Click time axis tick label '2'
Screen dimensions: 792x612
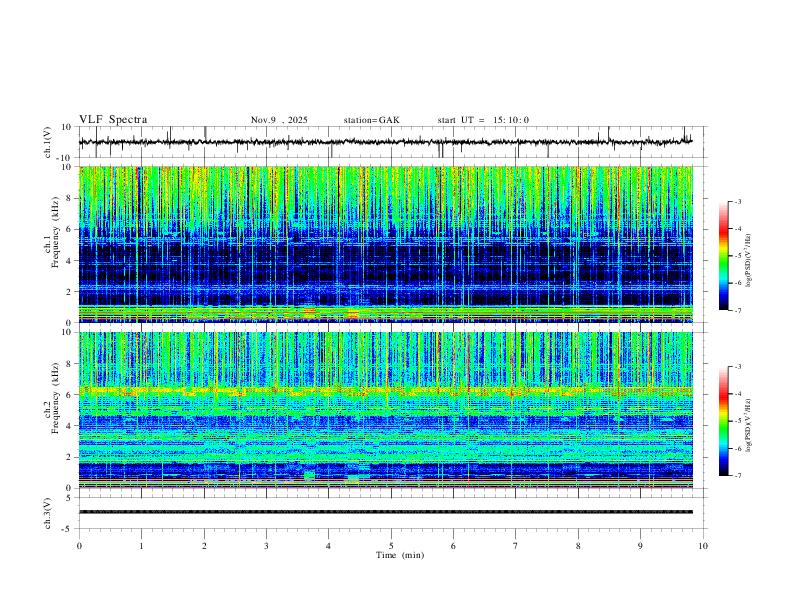click(x=204, y=546)
